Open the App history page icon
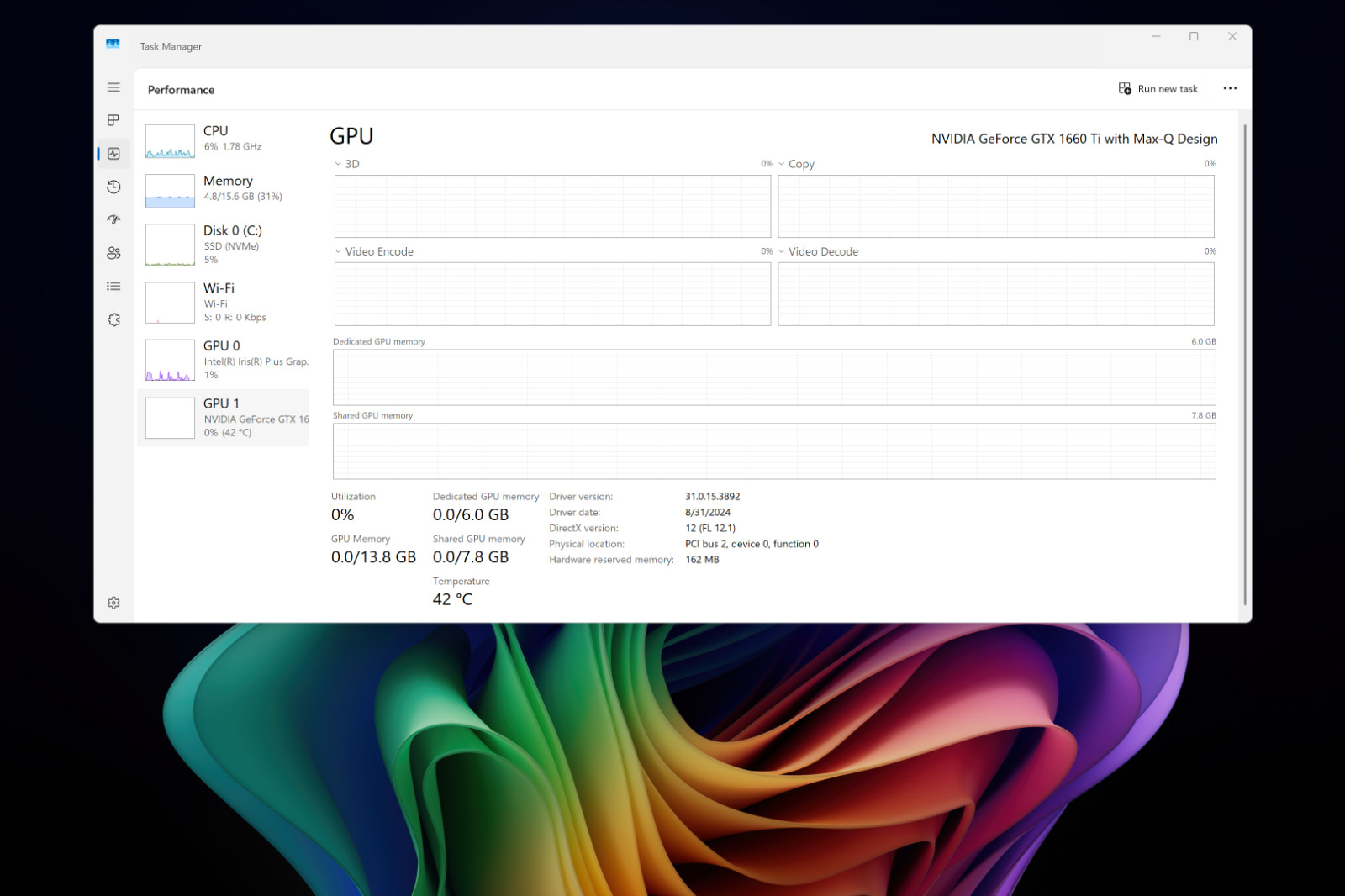 pos(113,187)
